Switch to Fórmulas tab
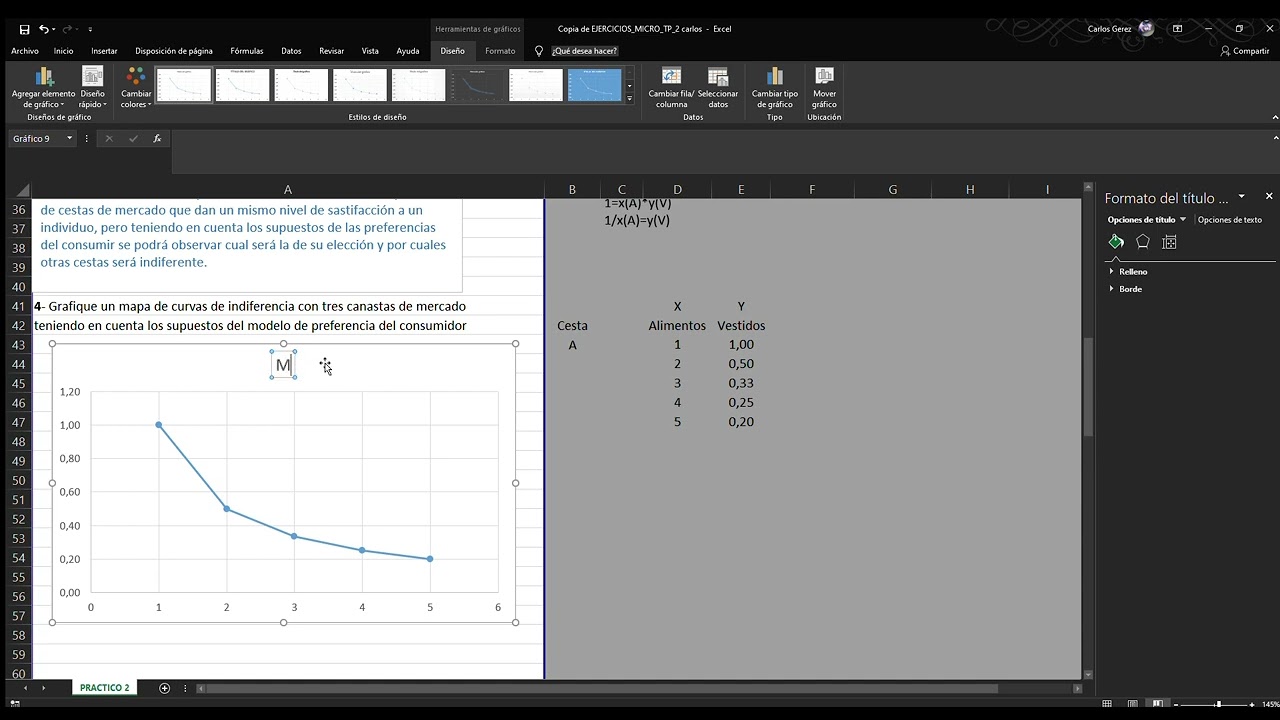 (x=247, y=51)
